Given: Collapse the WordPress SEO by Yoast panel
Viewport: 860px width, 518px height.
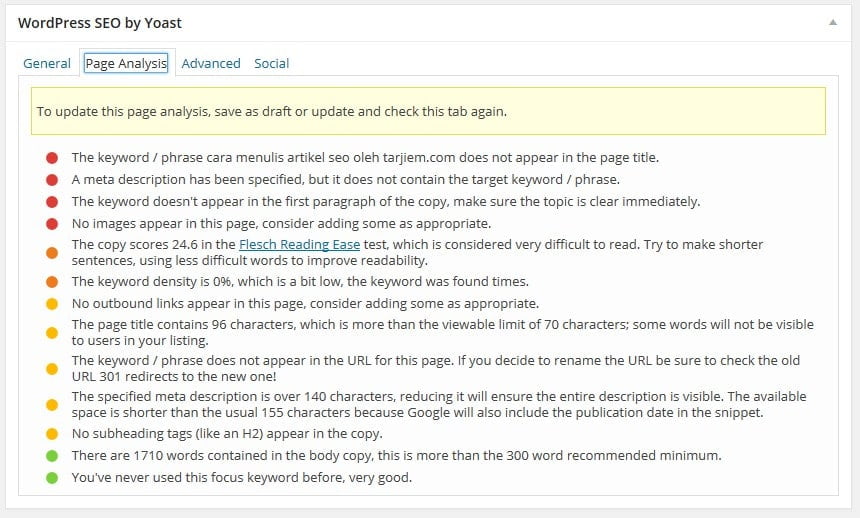Looking at the screenshot, I should [832, 22].
